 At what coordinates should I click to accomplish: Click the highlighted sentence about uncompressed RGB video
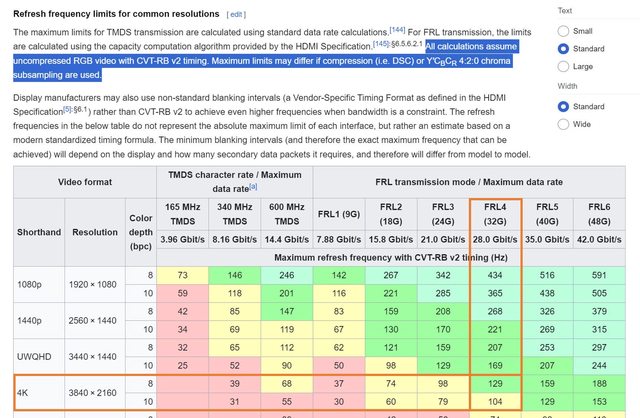point(300,60)
